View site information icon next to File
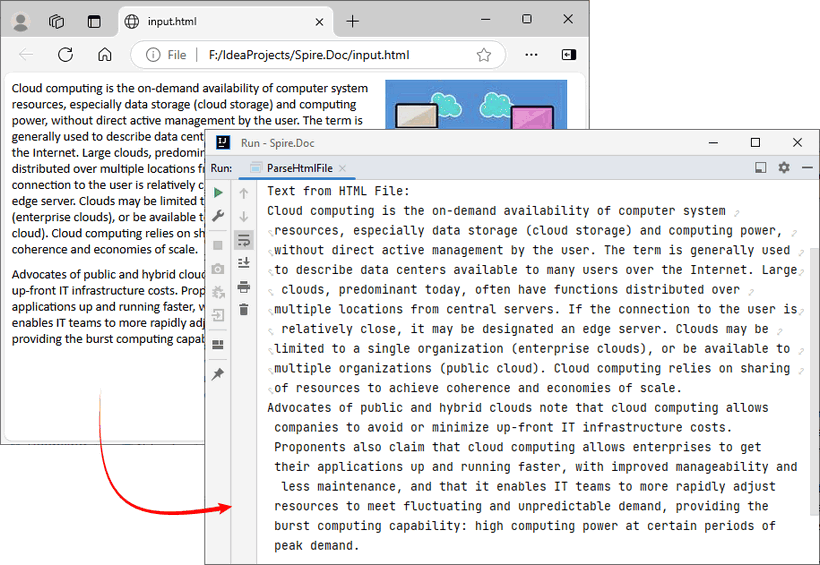820x565 pixels. (x=153, y=54)
